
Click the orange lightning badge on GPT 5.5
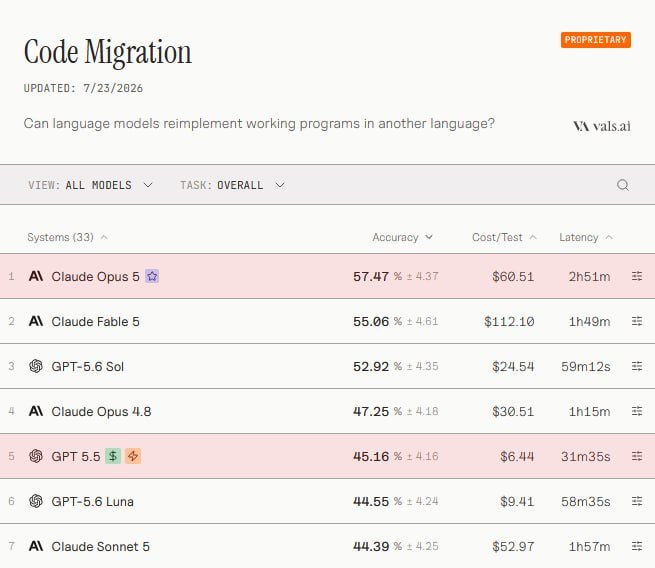click(x=133, y=456)
